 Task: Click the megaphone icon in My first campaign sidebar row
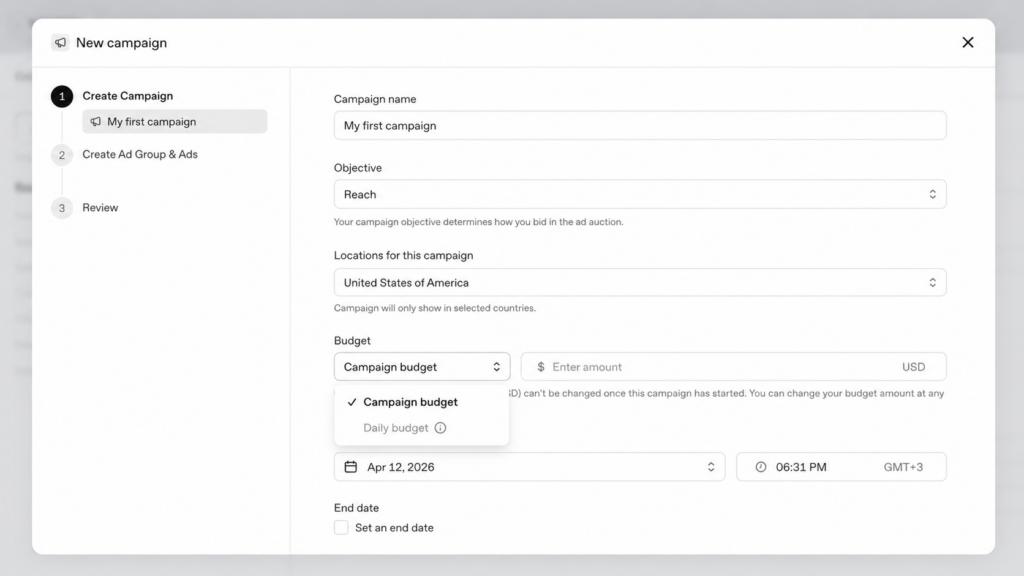coord(96,121)
